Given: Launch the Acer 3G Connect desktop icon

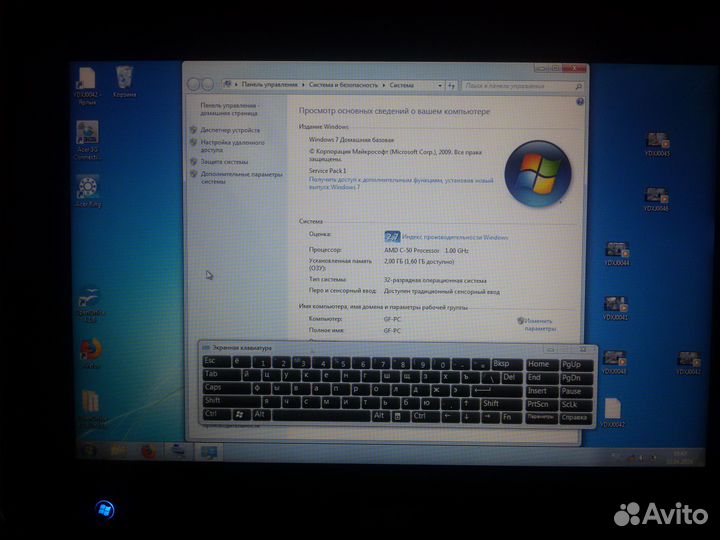Looking at the screenshot, I should 87,140.
